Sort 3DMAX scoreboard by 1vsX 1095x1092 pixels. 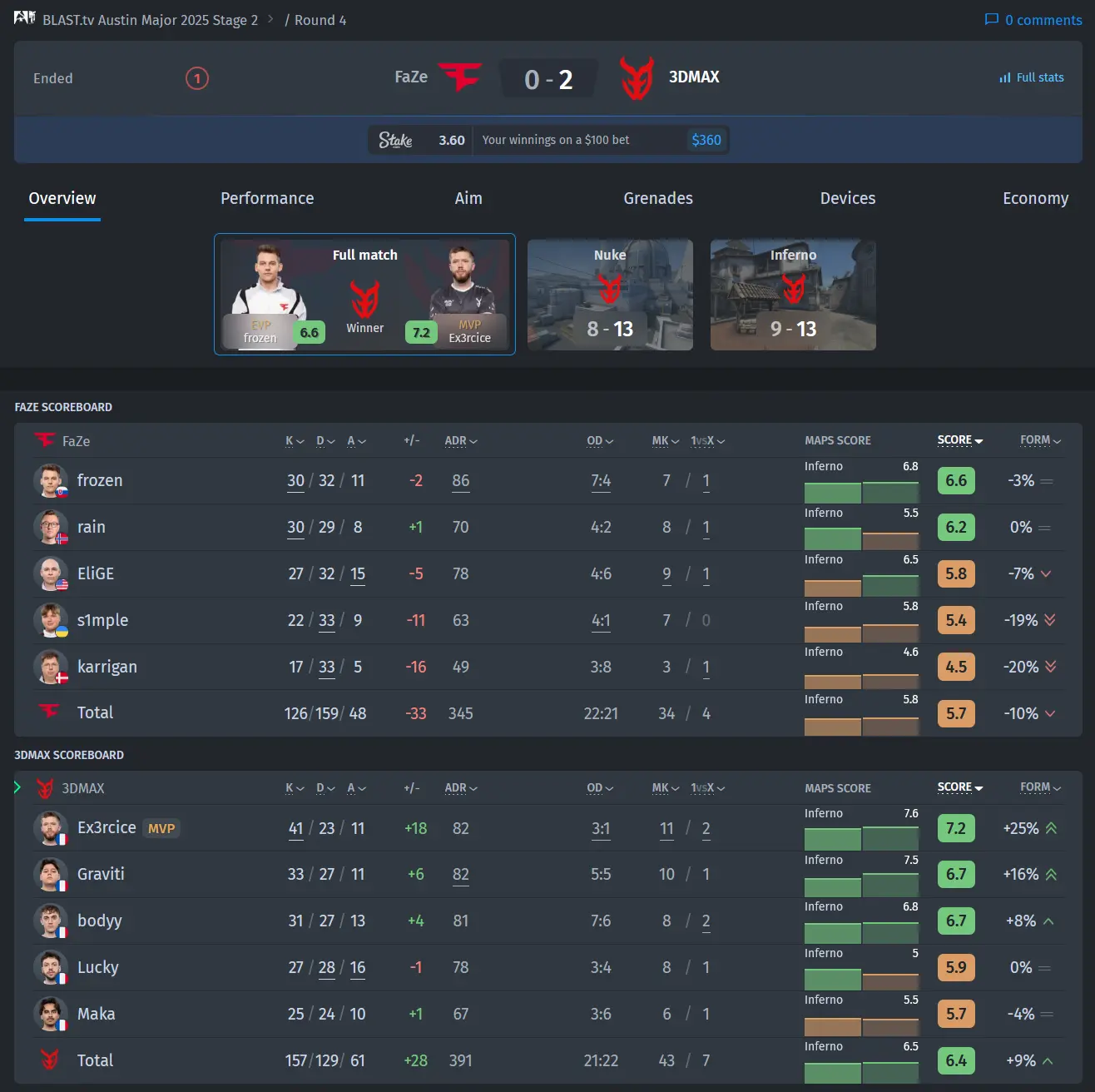707,788
